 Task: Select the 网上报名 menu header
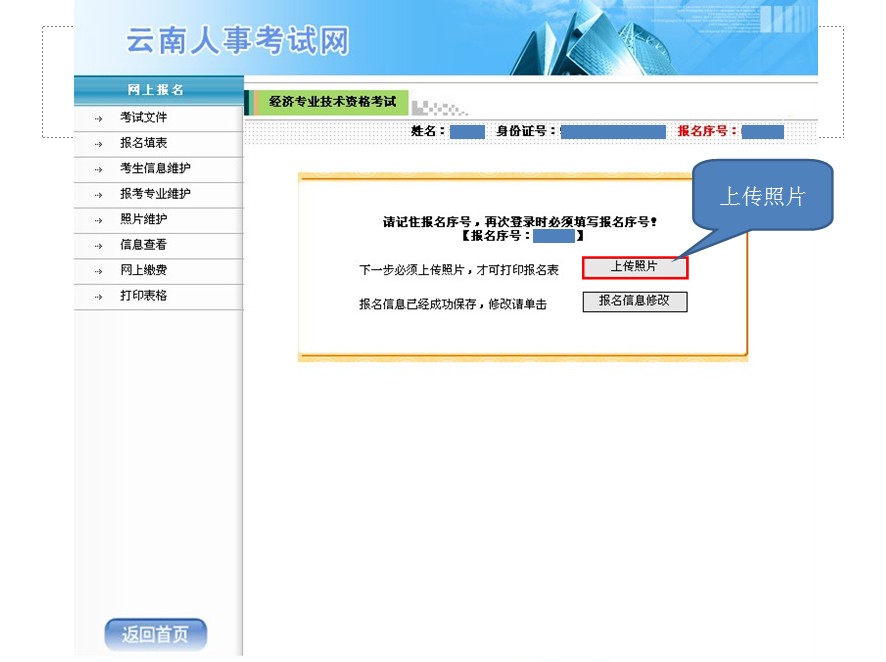pos(155,89)
